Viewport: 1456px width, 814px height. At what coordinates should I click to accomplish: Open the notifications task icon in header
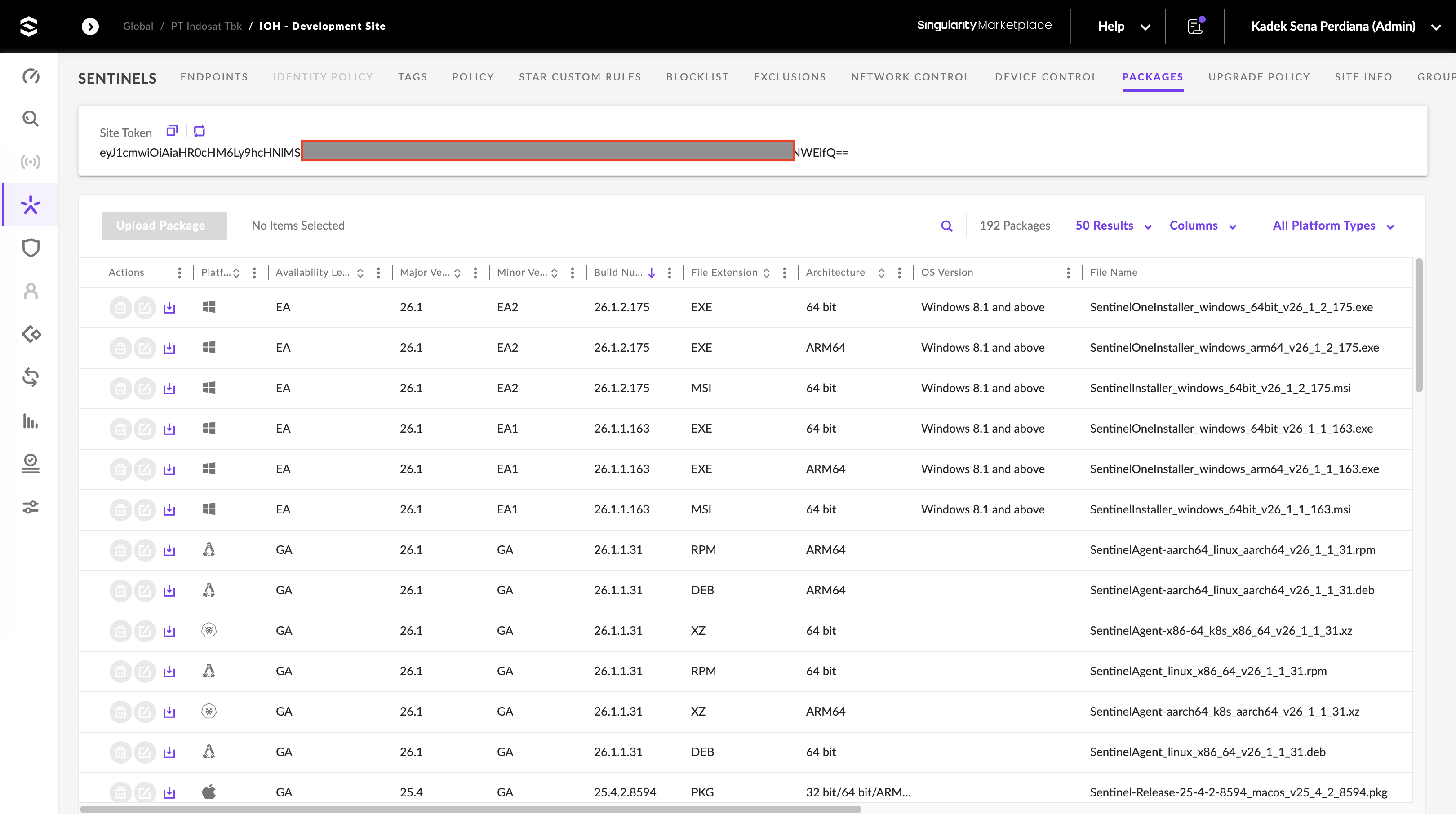tap(1195, 26)
